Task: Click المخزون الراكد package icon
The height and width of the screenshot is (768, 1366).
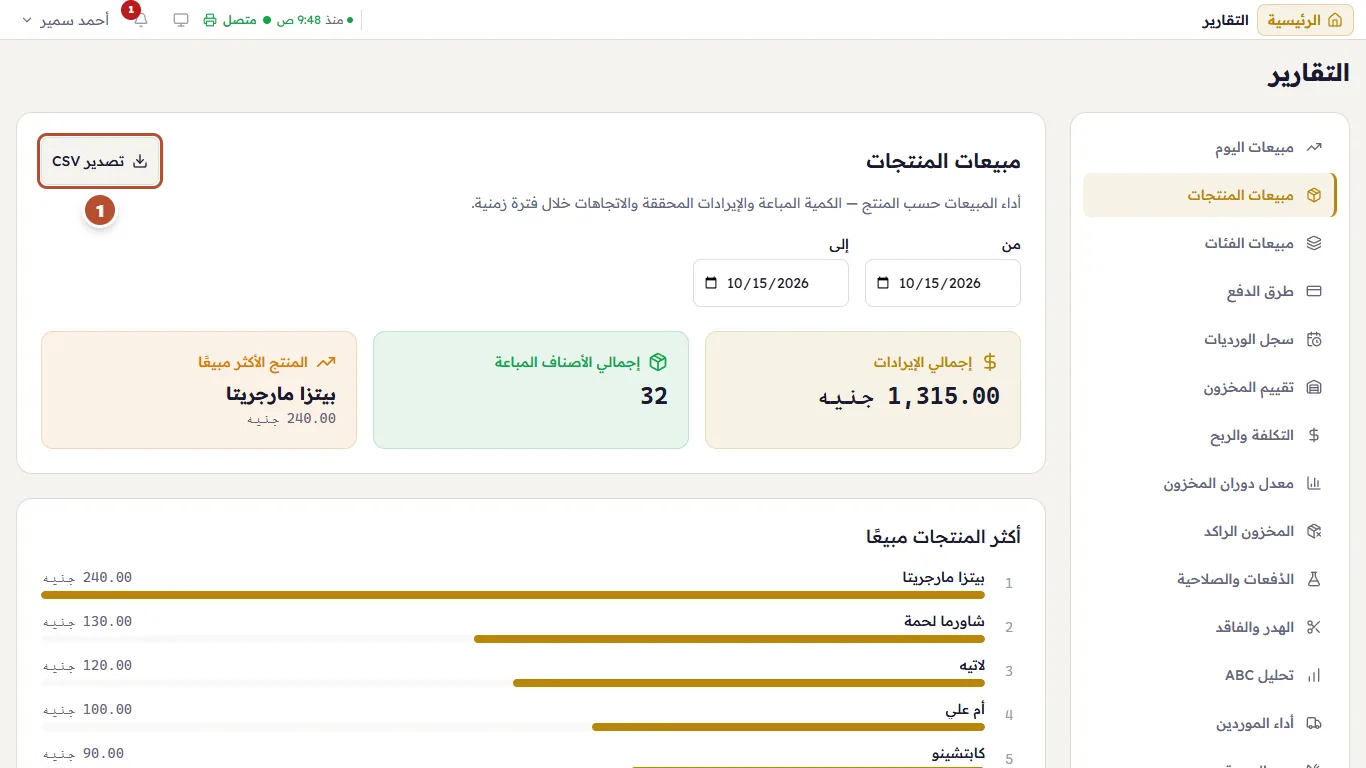Action: (1315, 532)
